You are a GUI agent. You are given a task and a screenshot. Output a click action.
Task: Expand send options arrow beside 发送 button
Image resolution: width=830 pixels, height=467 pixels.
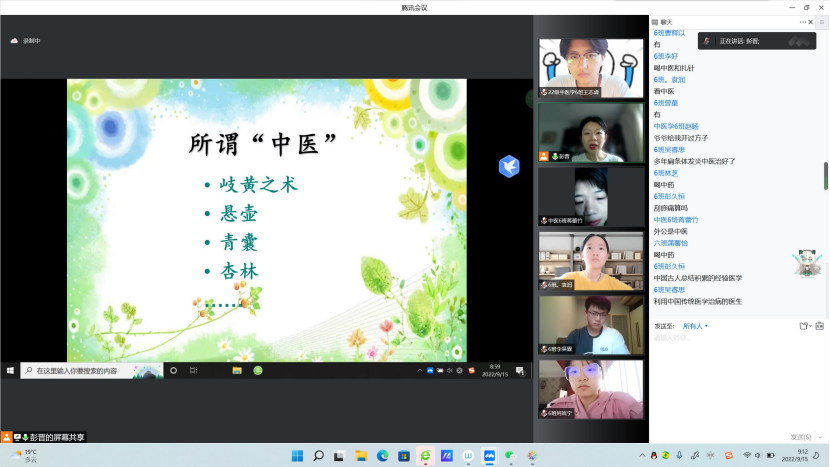821,437
